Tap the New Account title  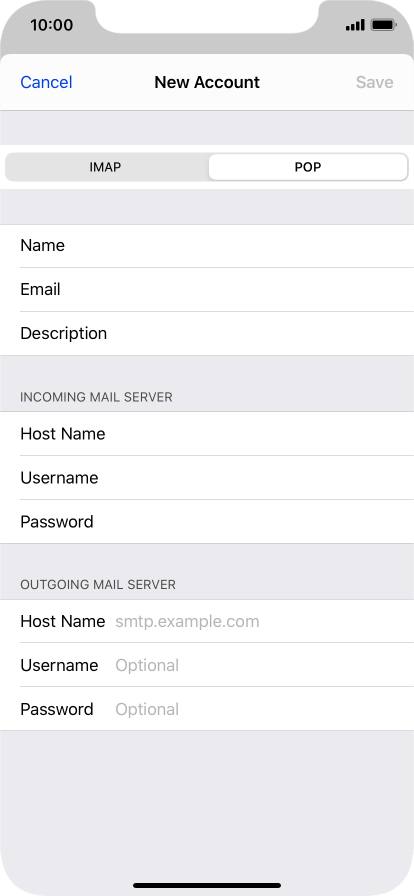(x=207, y=82)
